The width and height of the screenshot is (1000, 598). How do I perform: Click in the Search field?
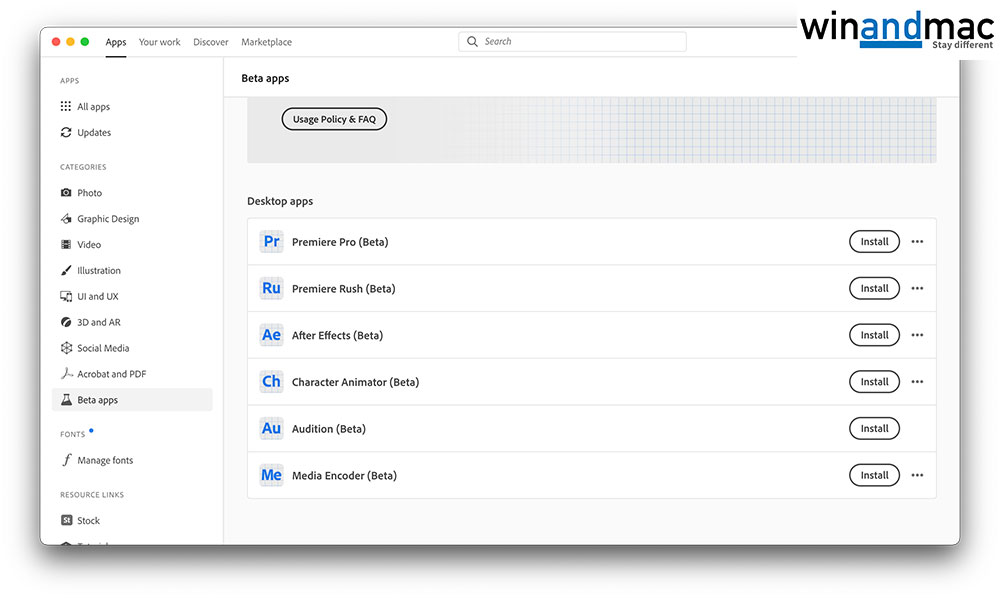point(580,42)
